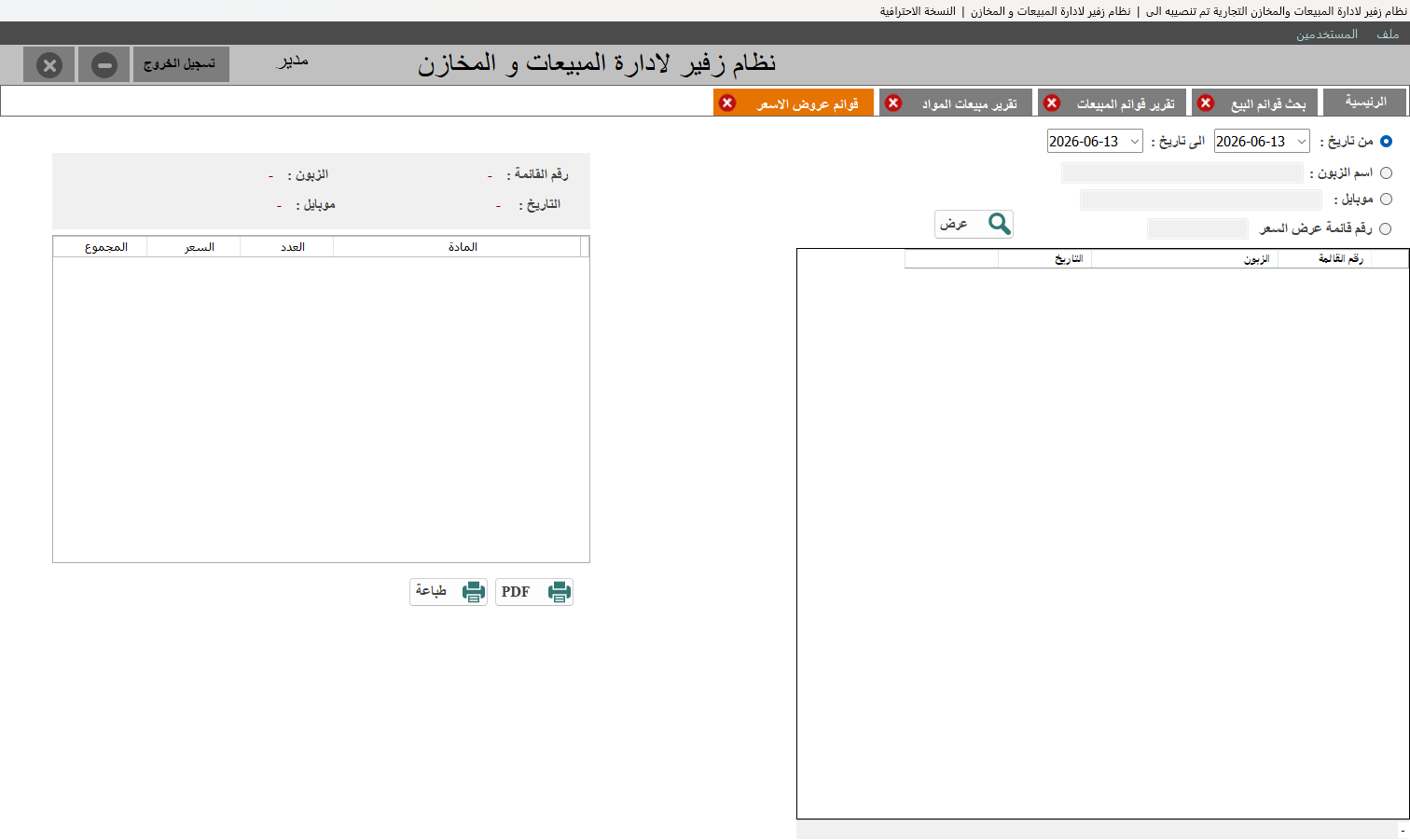Open the من تاريخ date dropdown
The image size is (1410, 840).
click(x=1301, y=142)
